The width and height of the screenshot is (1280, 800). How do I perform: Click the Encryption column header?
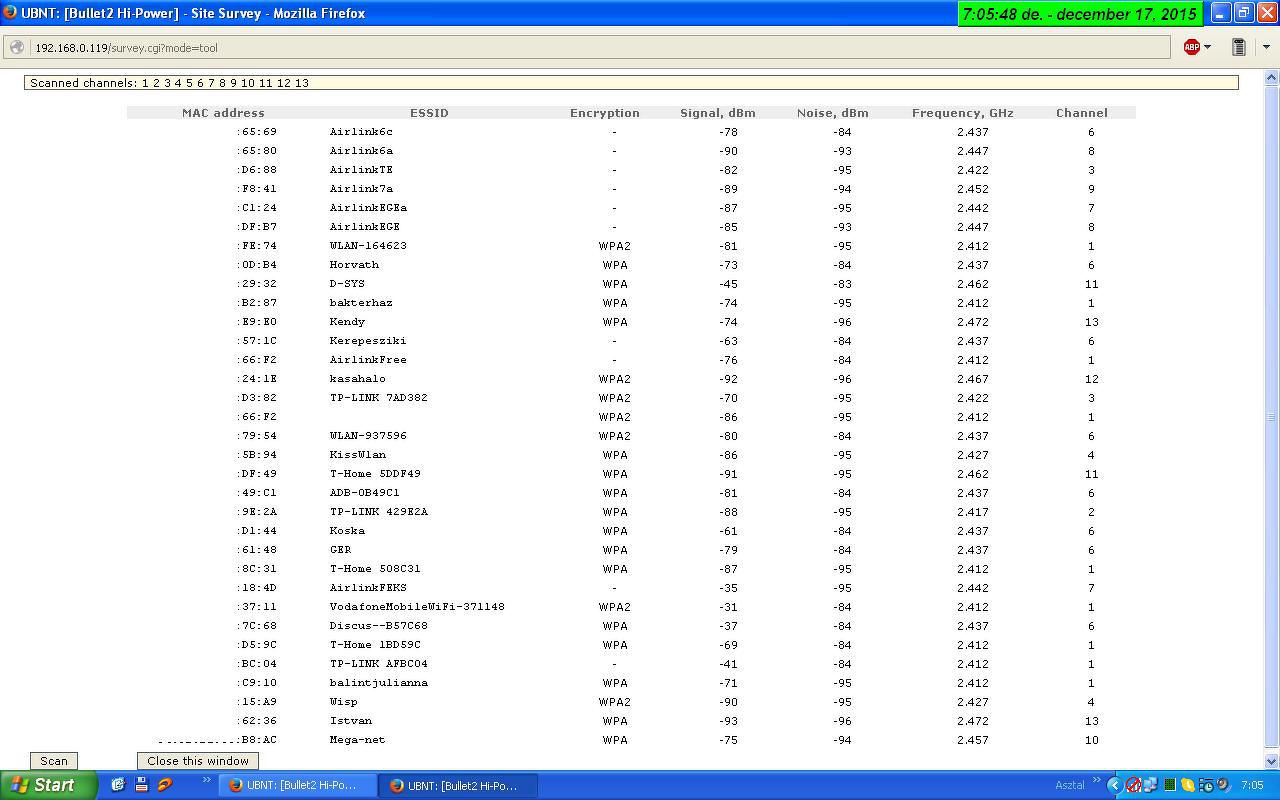[605, 113]
